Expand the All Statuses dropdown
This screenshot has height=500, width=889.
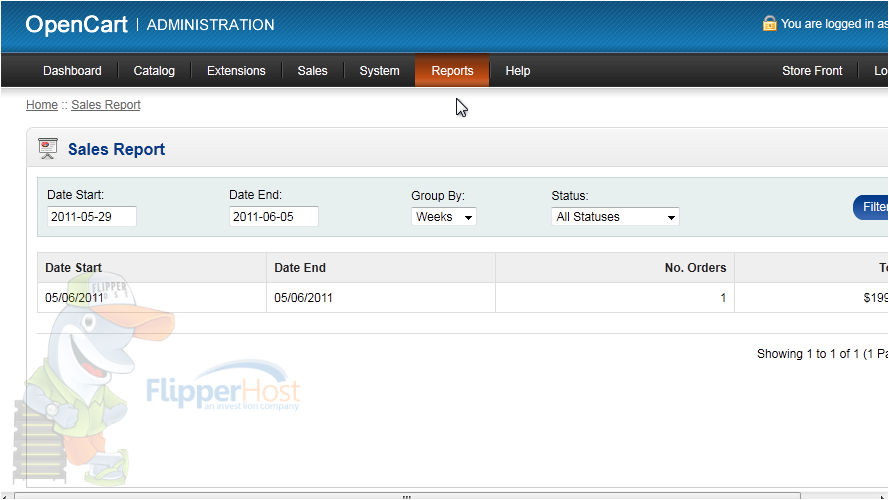pyautogui.click(x=615, y=217)
